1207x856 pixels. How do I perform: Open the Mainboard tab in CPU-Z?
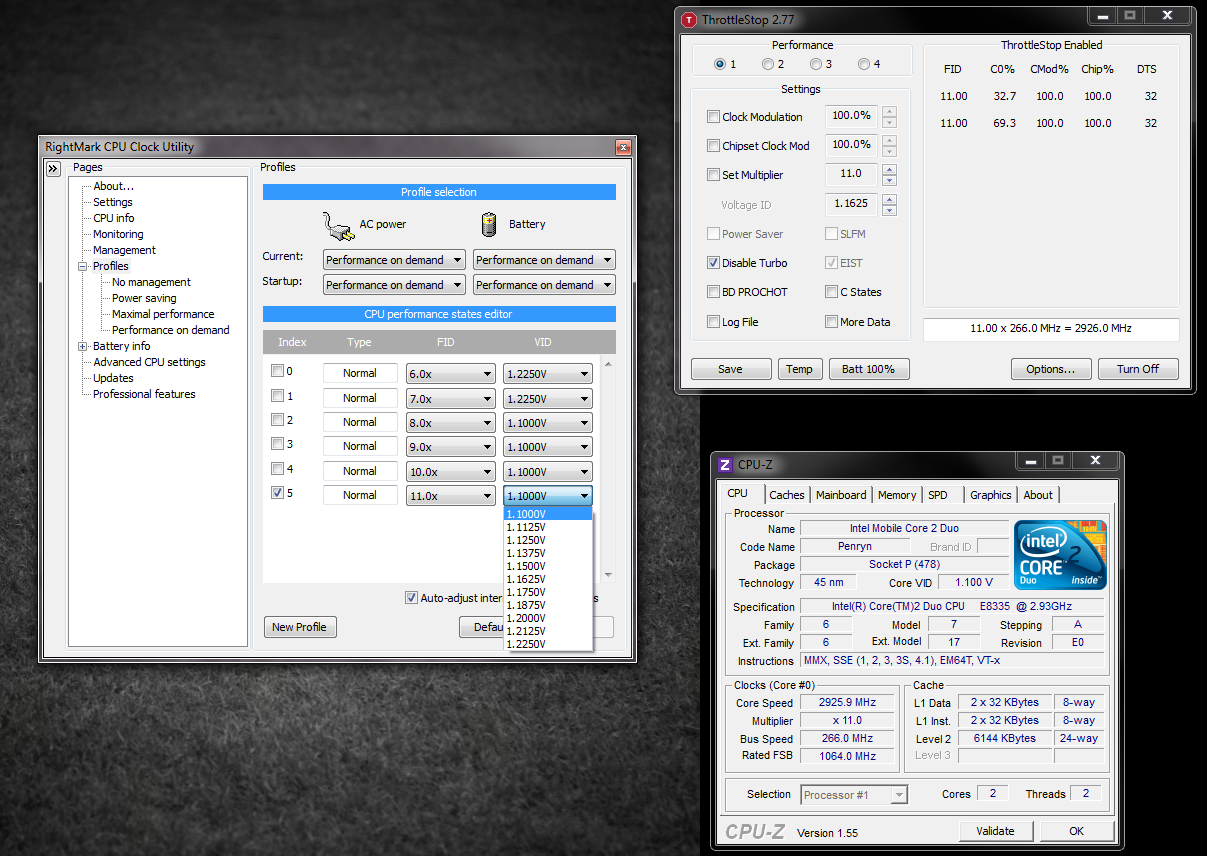click(841, 495)
